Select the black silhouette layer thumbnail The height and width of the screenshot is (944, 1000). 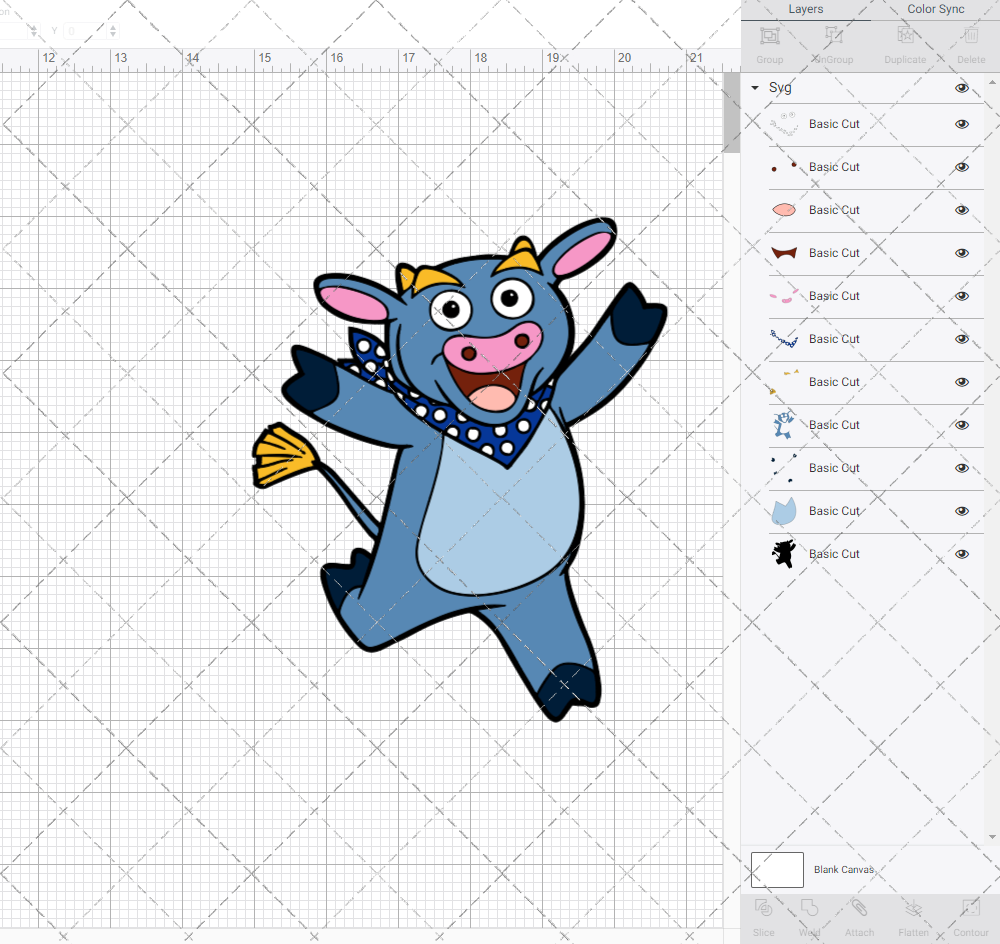tap(784, 554)
